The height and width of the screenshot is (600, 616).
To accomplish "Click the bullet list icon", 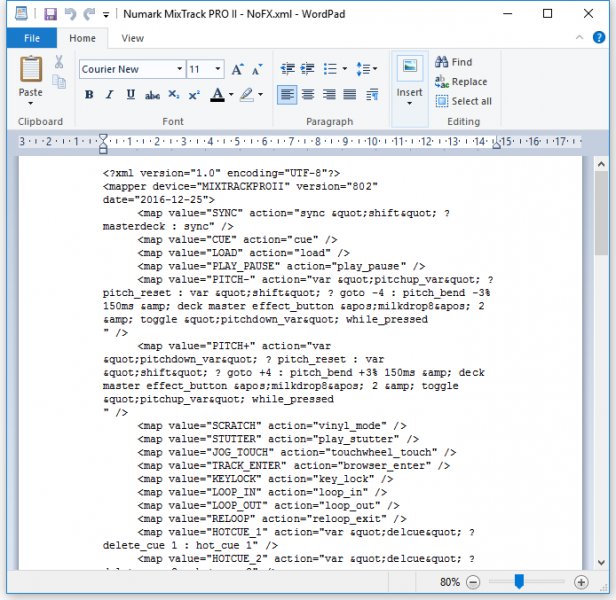I will (330, 69).
